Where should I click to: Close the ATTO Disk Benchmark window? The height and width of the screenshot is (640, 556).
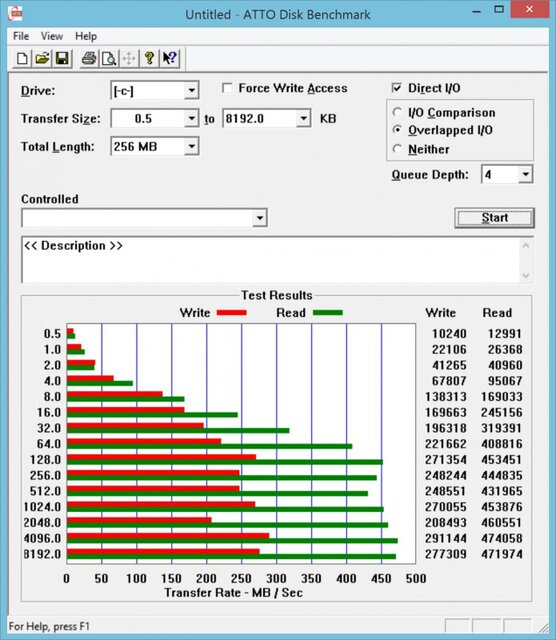point(529,9)
